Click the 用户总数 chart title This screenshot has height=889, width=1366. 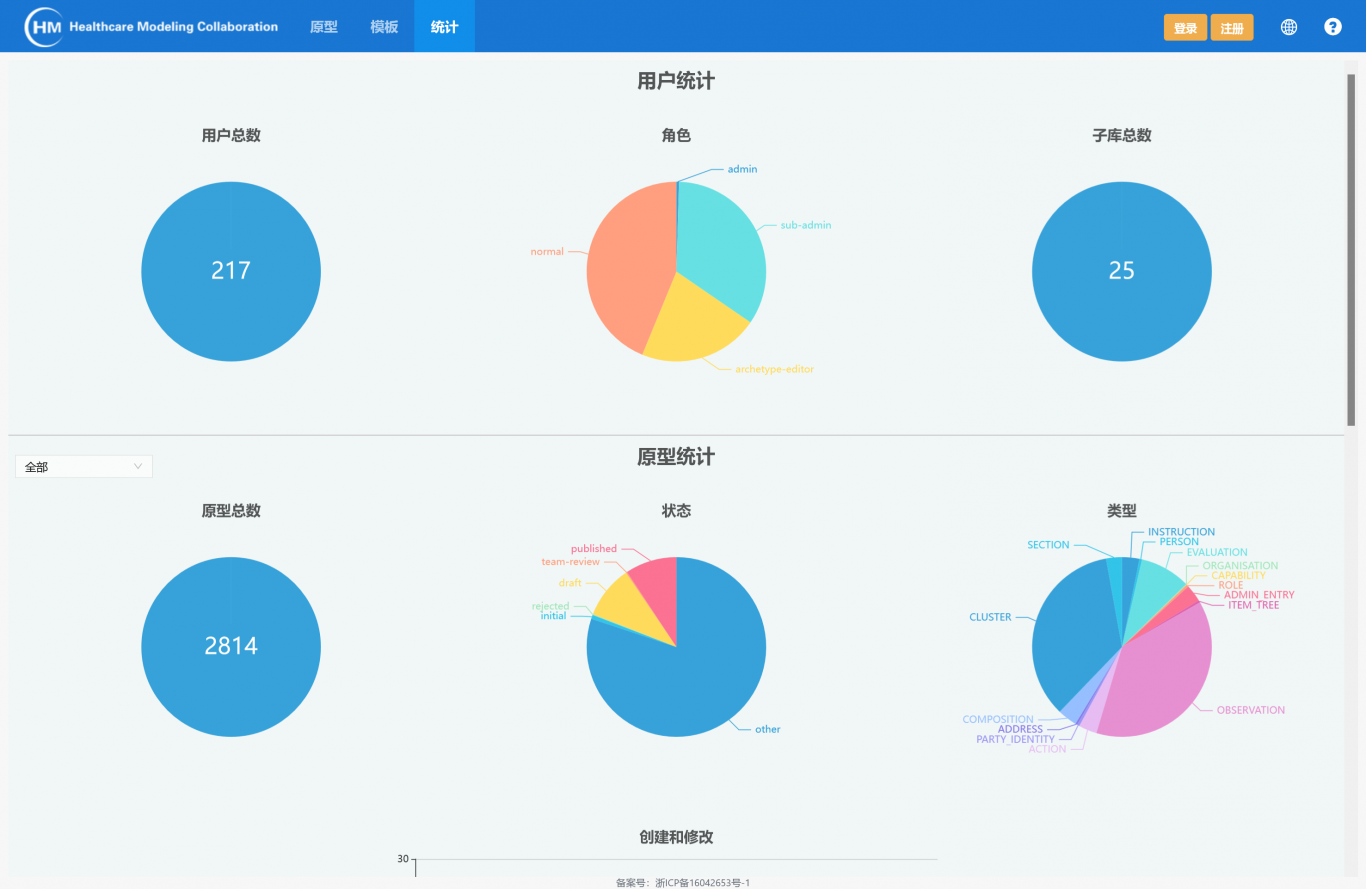tap(231, 135)
